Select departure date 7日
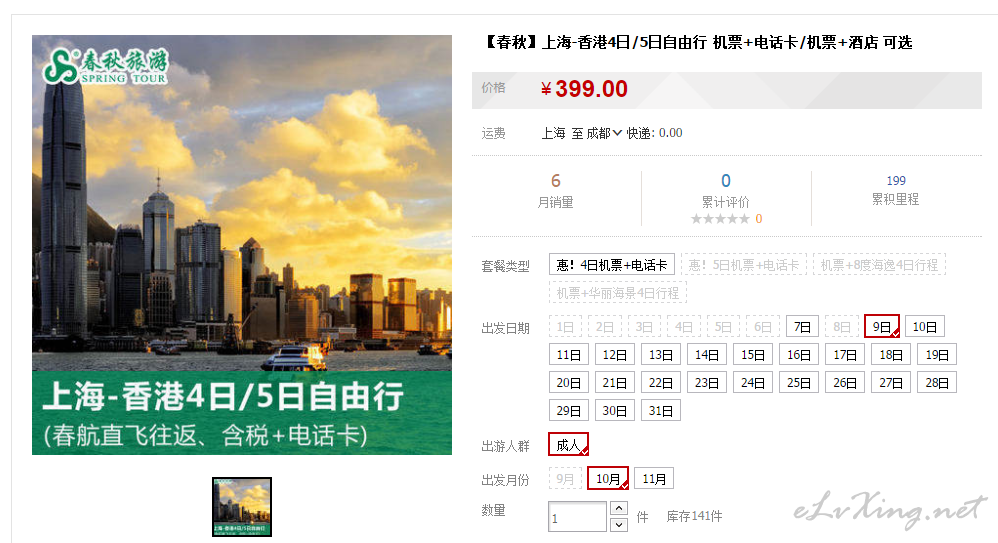This screenshot has height=543, width=998. point(802,327)
